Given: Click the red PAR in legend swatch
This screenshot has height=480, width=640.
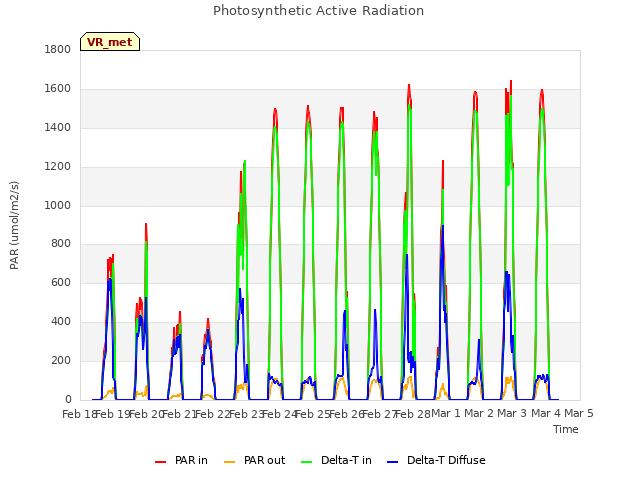Looking at the screenshot, I should coord(160,462).
